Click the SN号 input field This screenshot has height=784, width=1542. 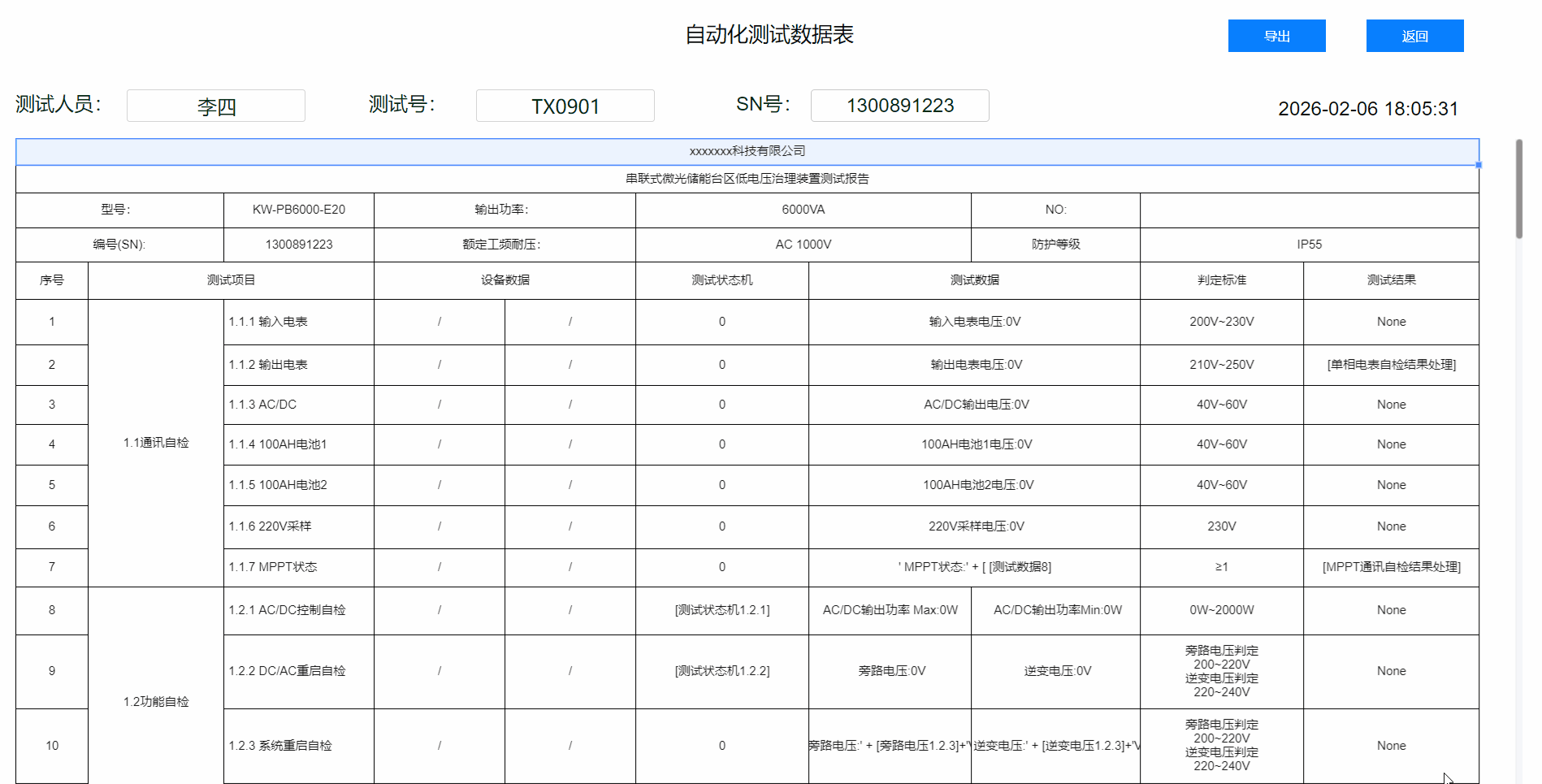899,106
